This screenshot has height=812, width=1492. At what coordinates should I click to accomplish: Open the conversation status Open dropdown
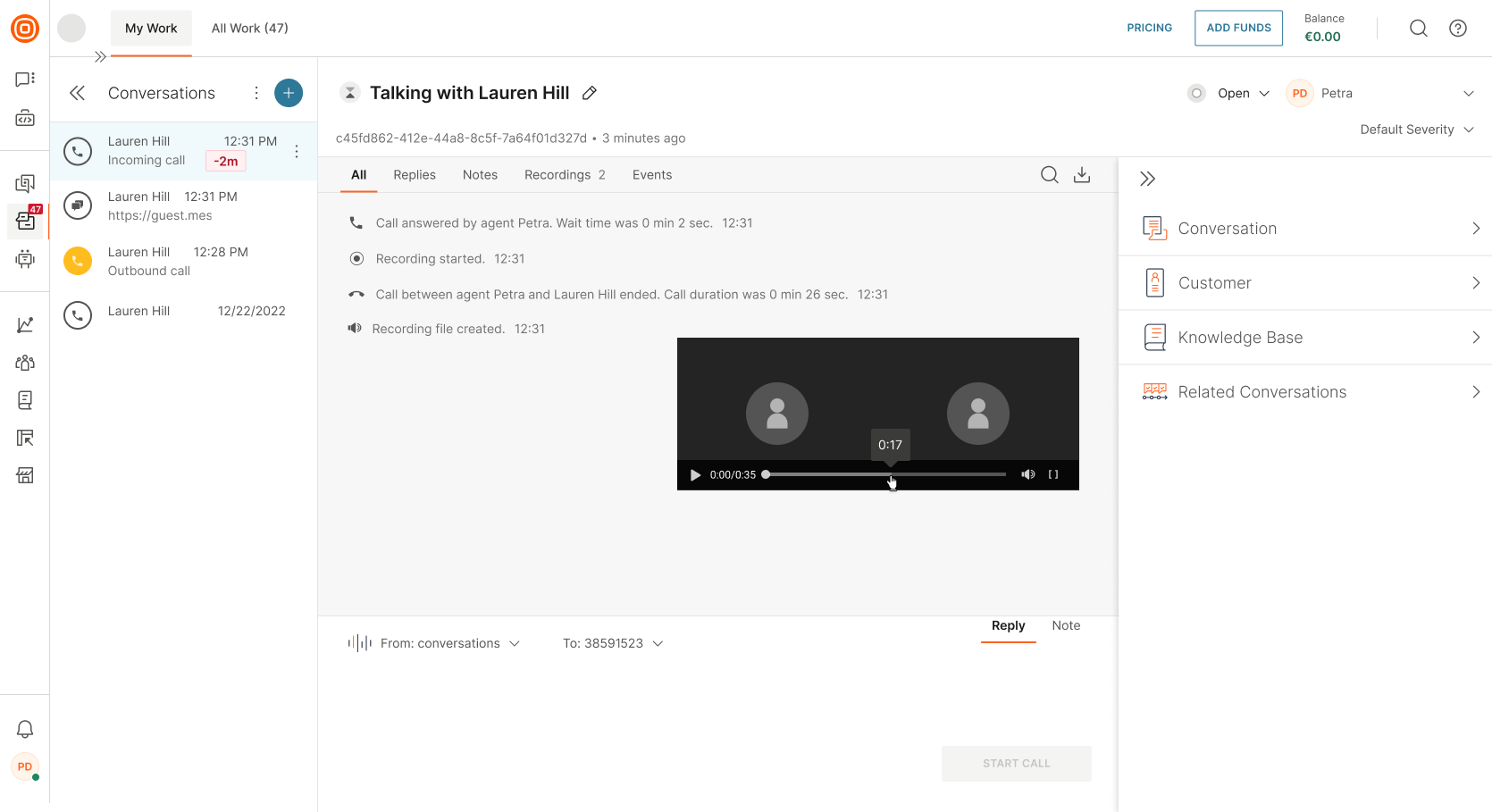[1243, 94]
